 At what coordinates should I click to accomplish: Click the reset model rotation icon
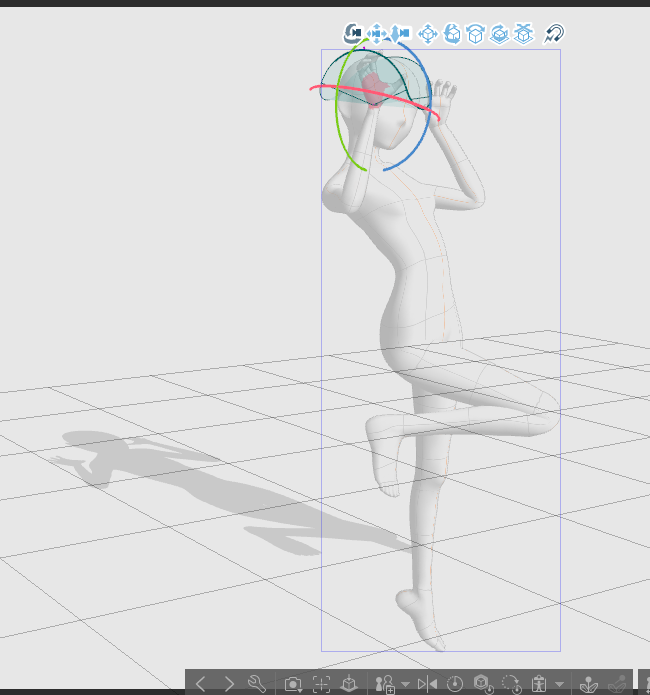click(511, 684)
